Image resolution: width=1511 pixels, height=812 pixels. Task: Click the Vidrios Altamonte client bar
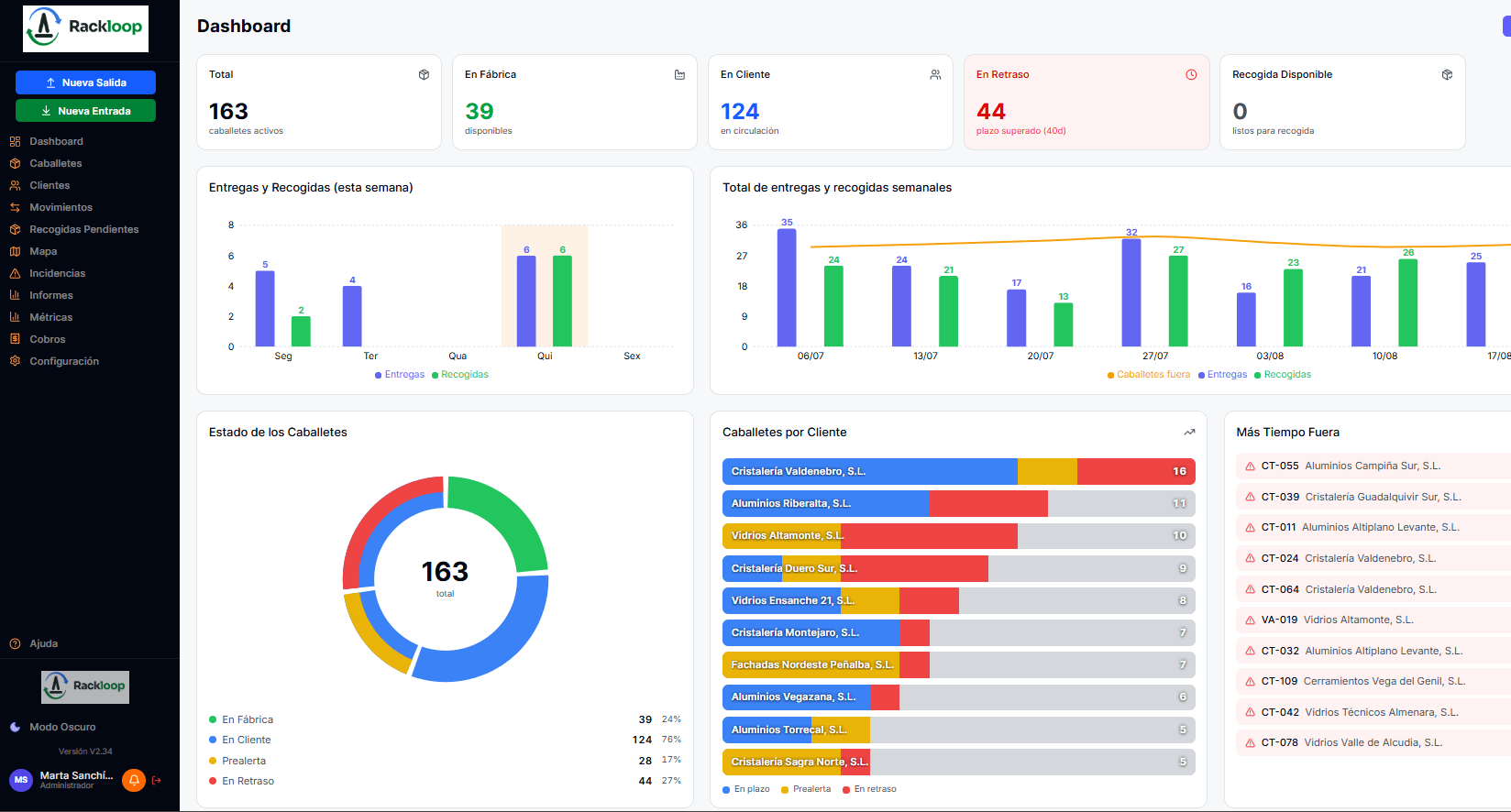959,535
